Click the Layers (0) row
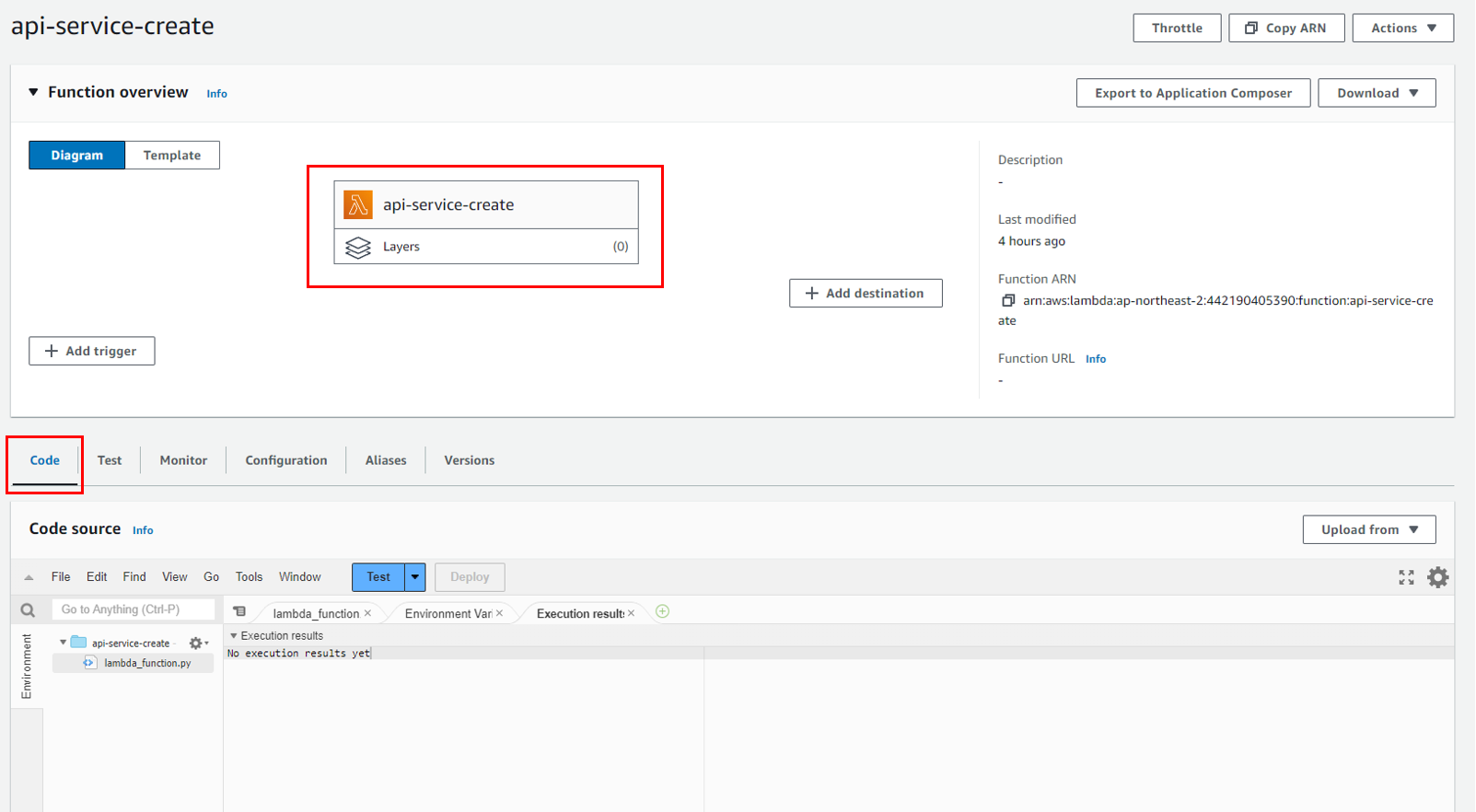 [x=486, y=247]
